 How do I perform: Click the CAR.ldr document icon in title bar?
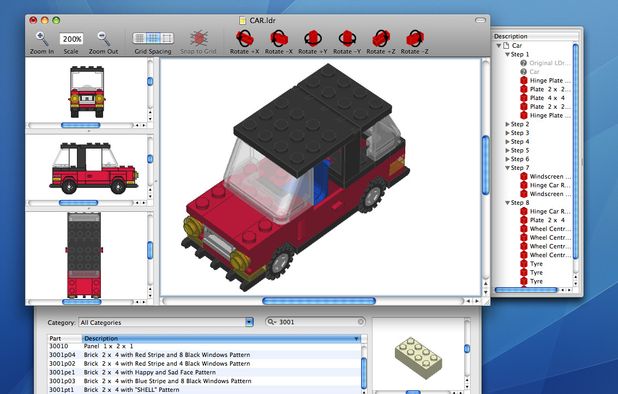243,20
